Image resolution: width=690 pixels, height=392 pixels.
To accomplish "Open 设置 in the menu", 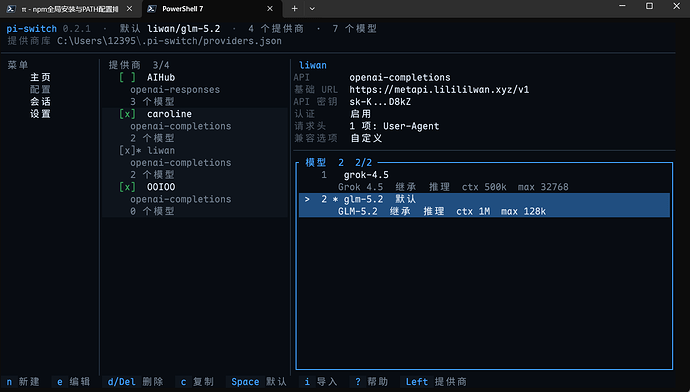I will 40,114.
